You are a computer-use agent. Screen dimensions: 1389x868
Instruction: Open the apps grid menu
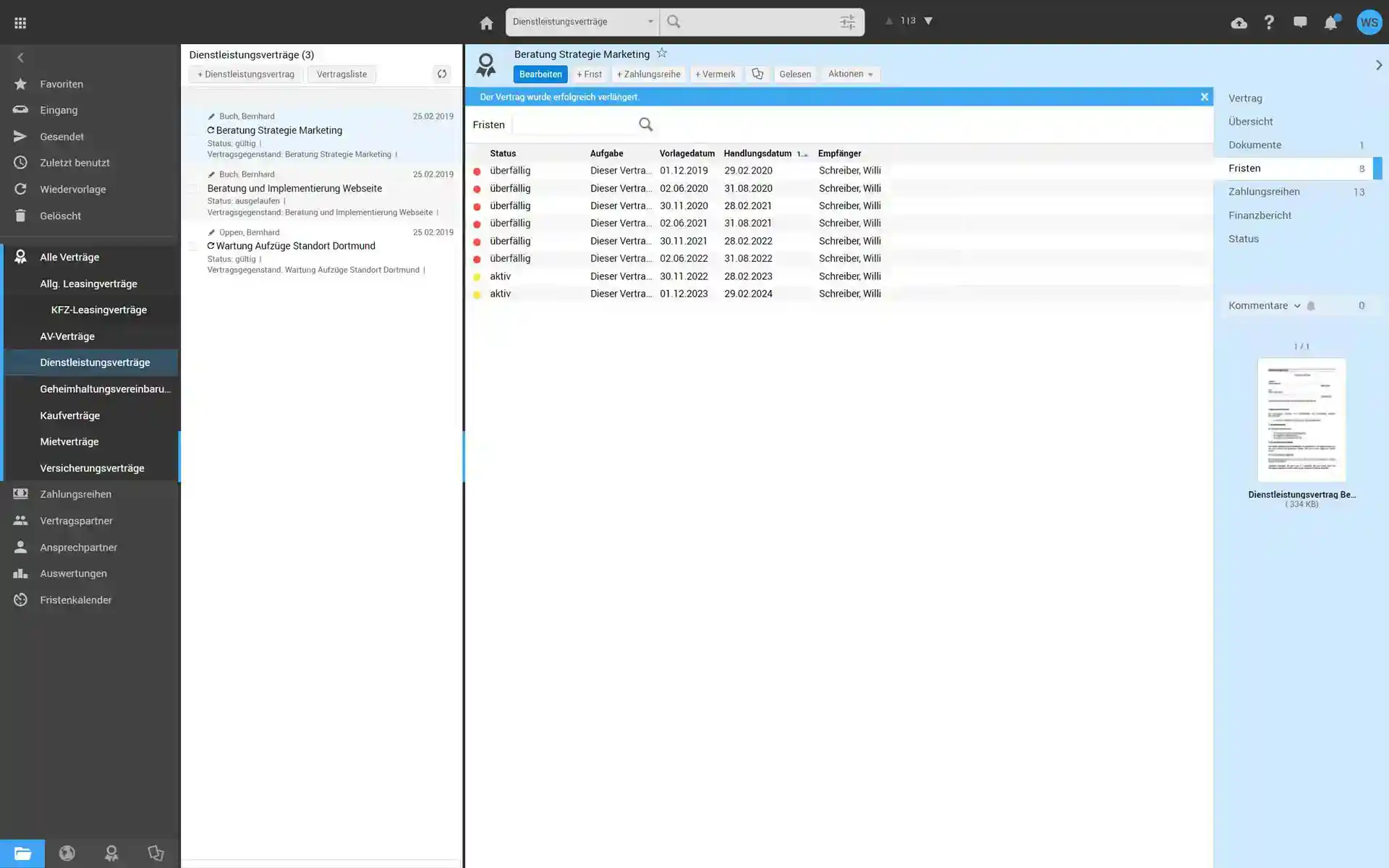20,23
